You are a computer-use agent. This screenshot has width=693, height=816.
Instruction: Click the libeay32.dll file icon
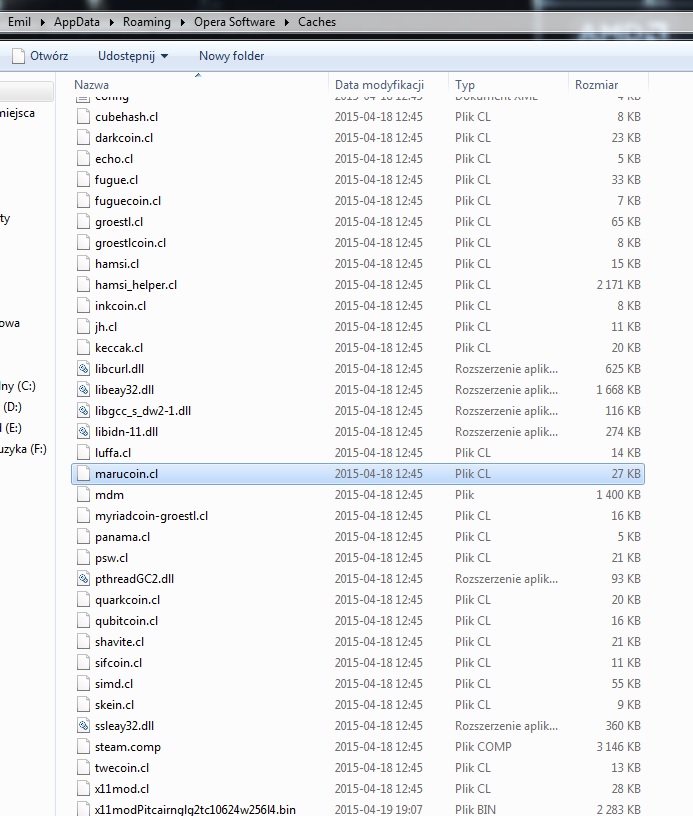pyautogui.click(x=84, y=390)
